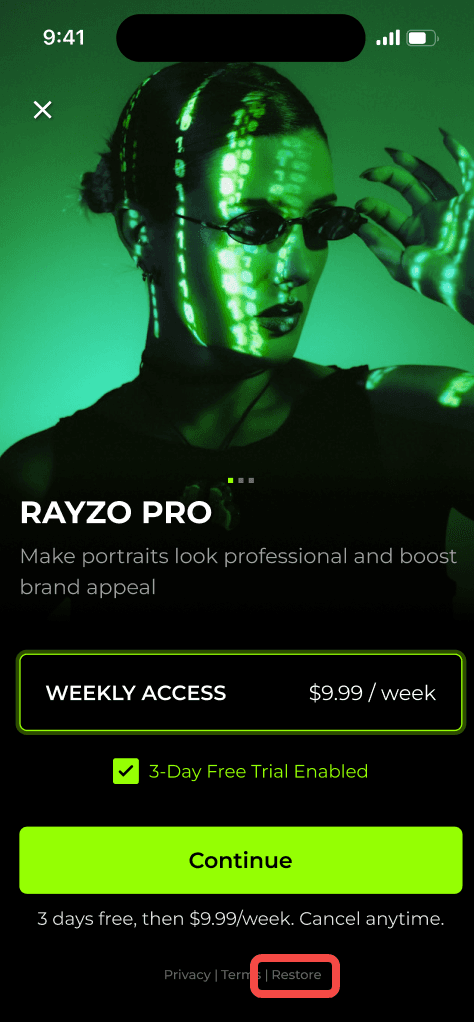Tap the cellular signal icon

[x=388, y=38]
